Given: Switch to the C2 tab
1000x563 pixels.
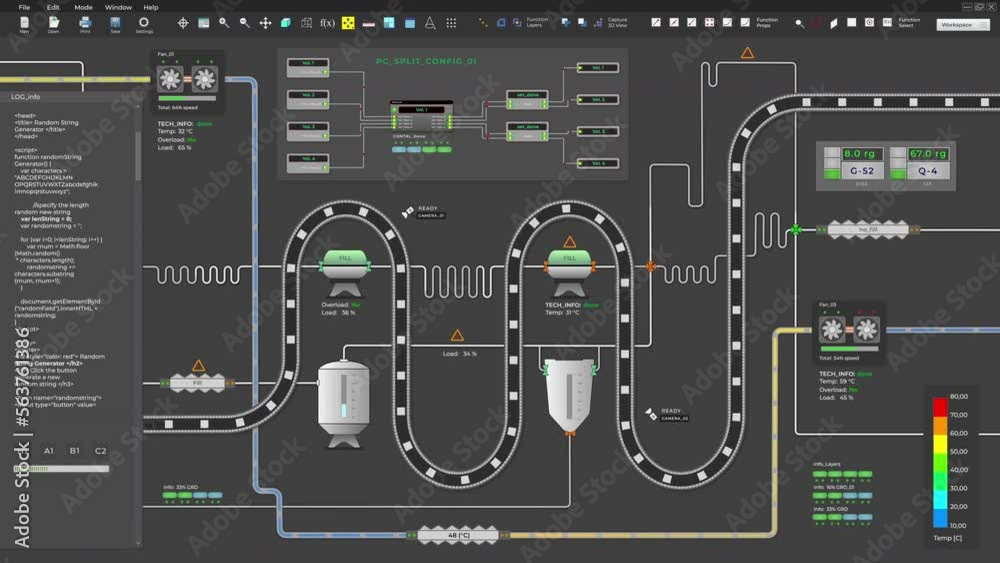Looking at the screenshot, I should (x=101, y=451).
